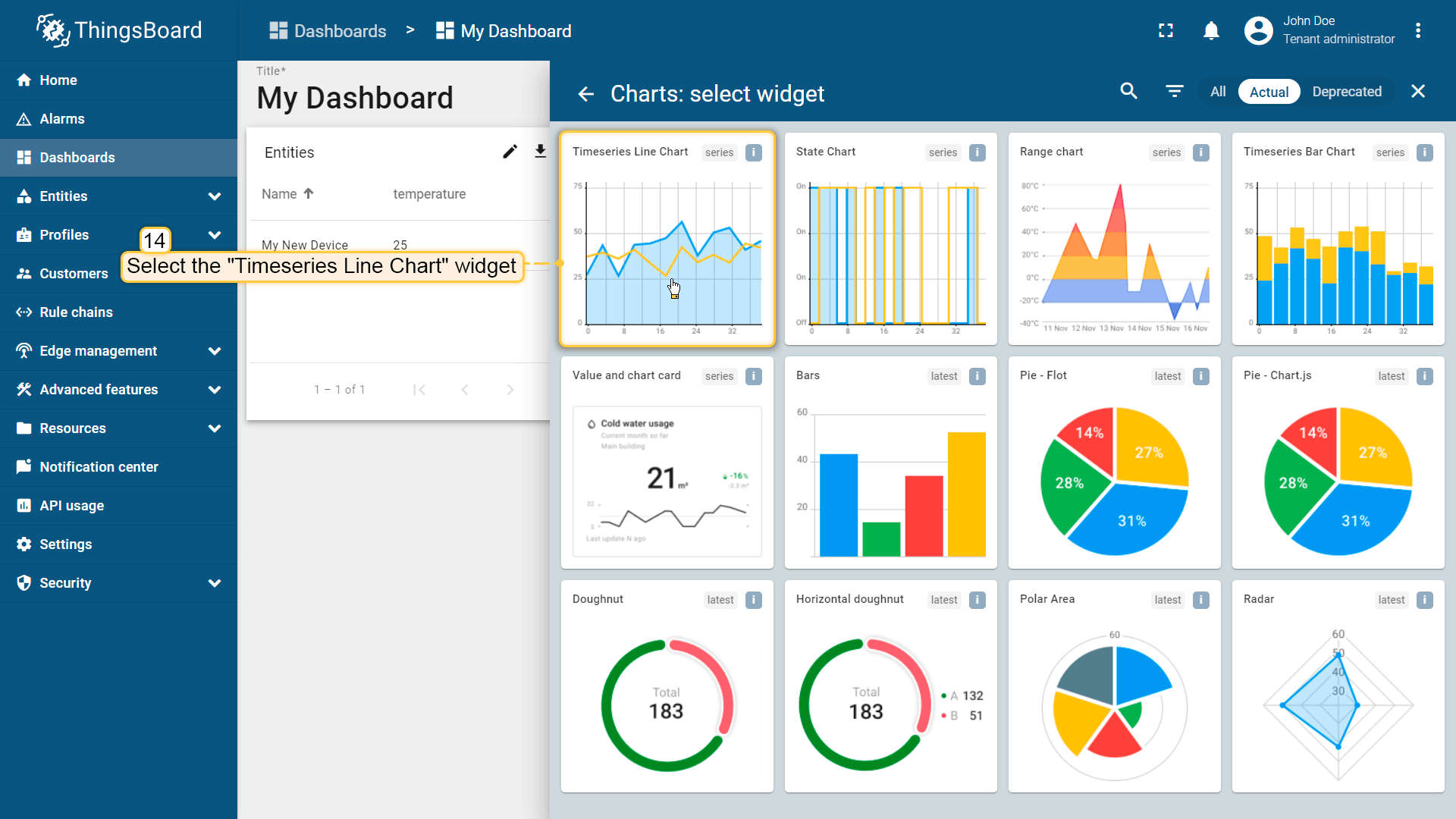Image resolution: width=1456 pixels, height=819 pixels.
Task: Click the My New Device row
Action: (400, 245)
